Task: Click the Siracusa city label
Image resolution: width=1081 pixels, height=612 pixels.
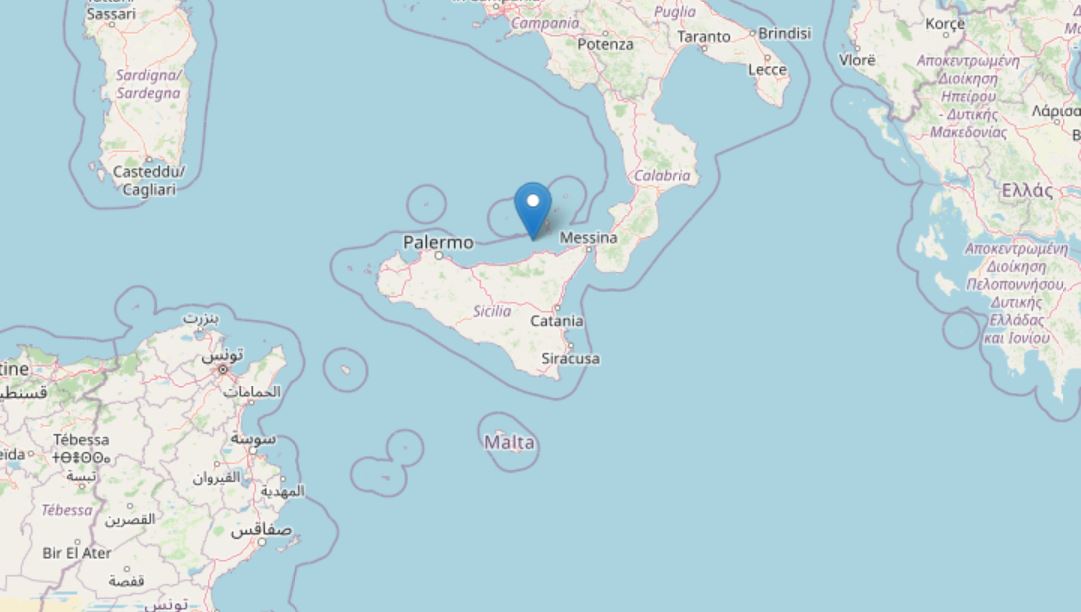Action: pyautogui.click(x=570, y=358)
